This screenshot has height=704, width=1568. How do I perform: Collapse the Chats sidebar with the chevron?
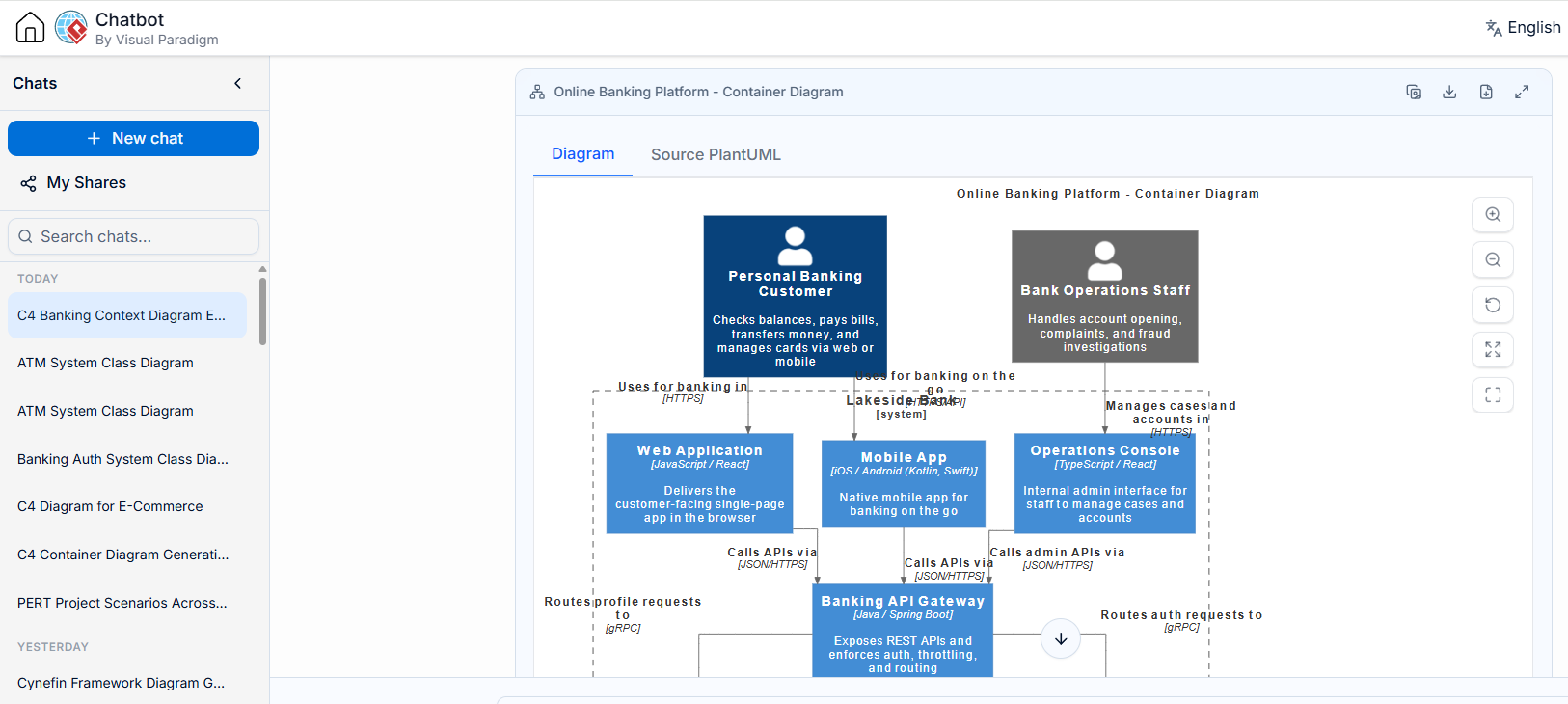click(x=237, y=83)
